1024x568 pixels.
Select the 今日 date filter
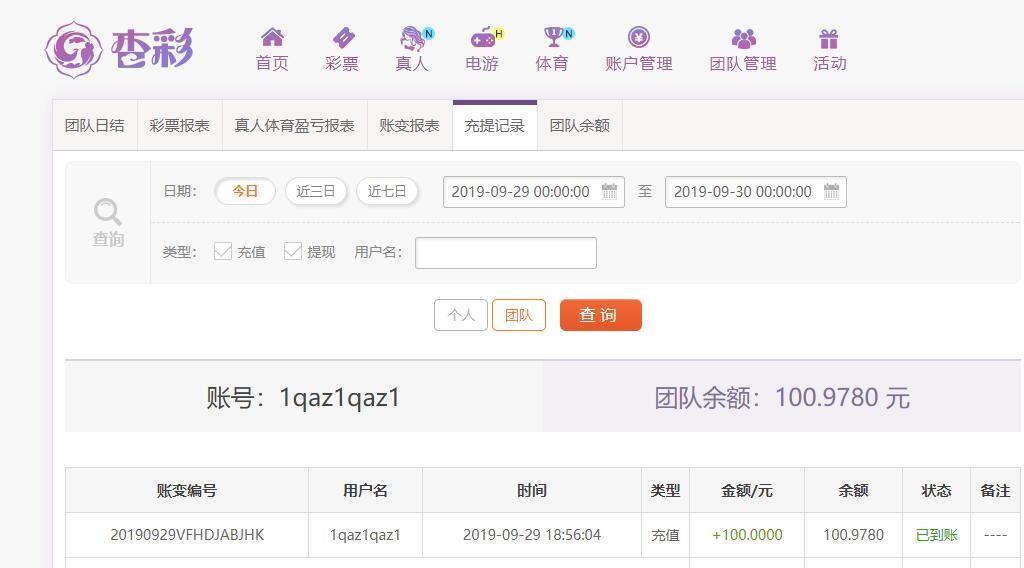point(245,191)
